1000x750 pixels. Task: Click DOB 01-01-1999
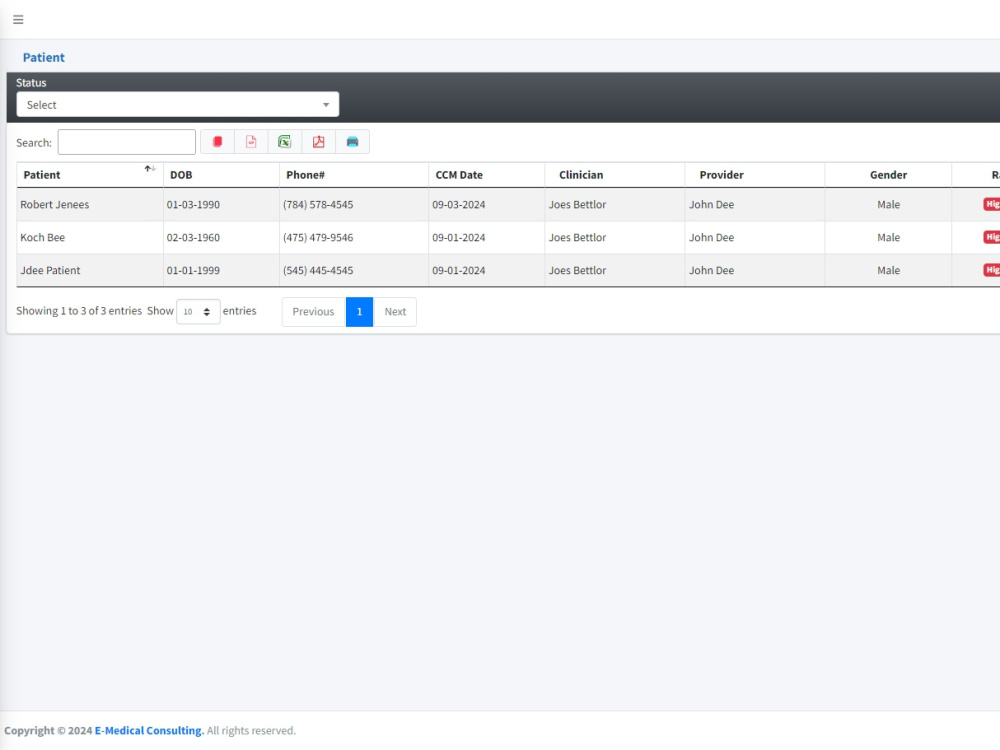[x=193, y=270]
